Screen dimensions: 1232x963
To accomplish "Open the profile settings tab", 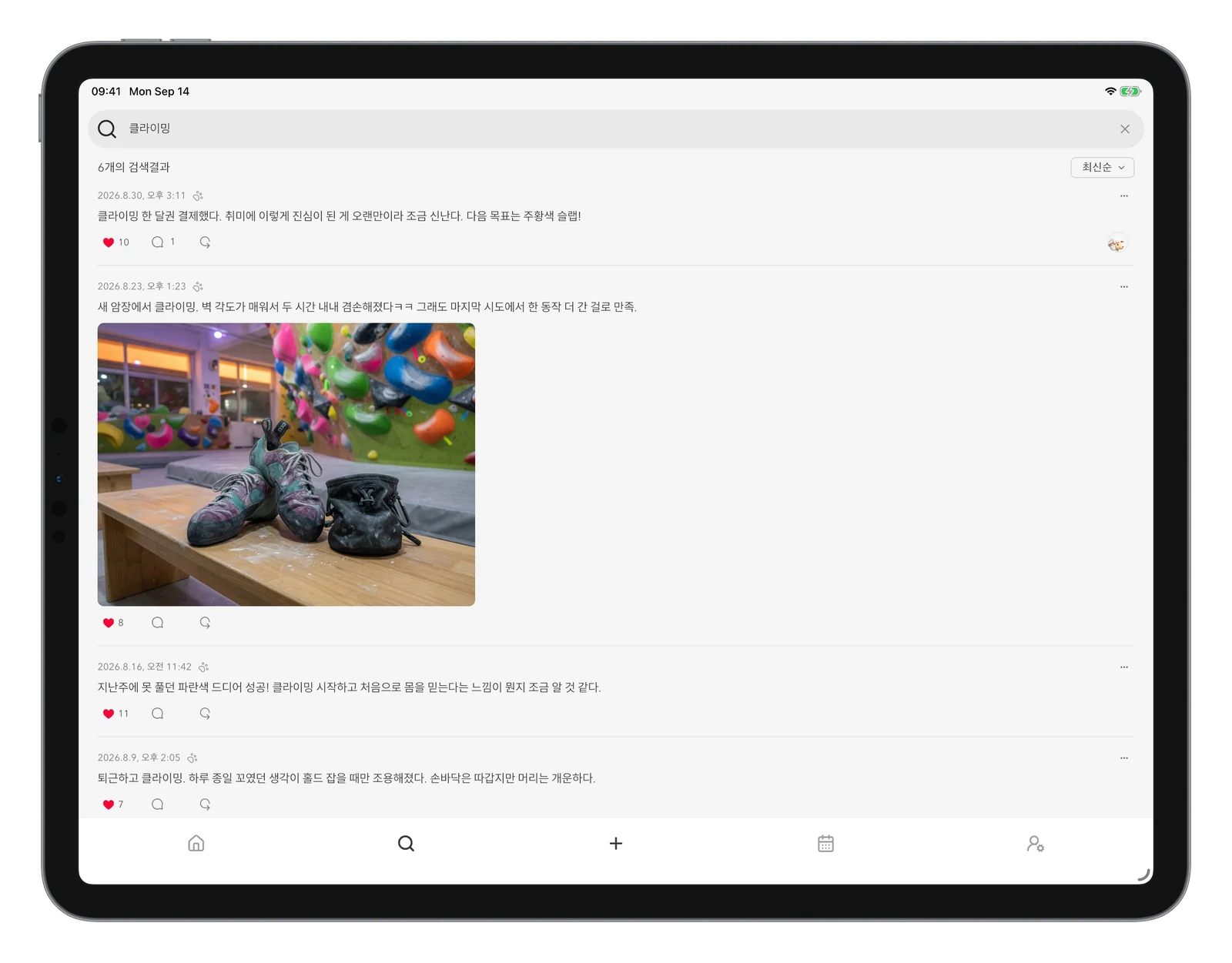I will 1035,844.
